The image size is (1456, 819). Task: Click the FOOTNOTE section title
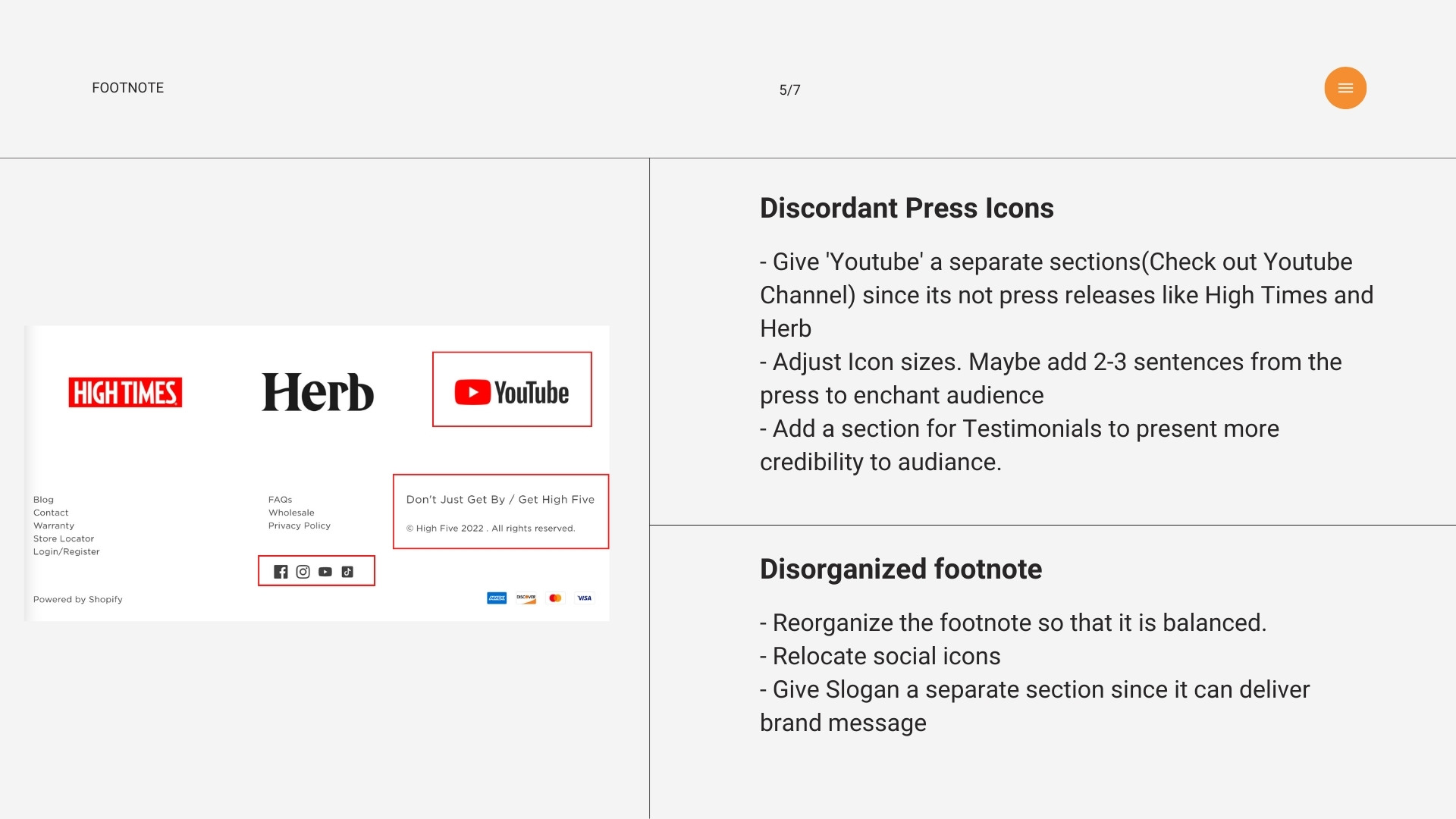coord(128,88)
